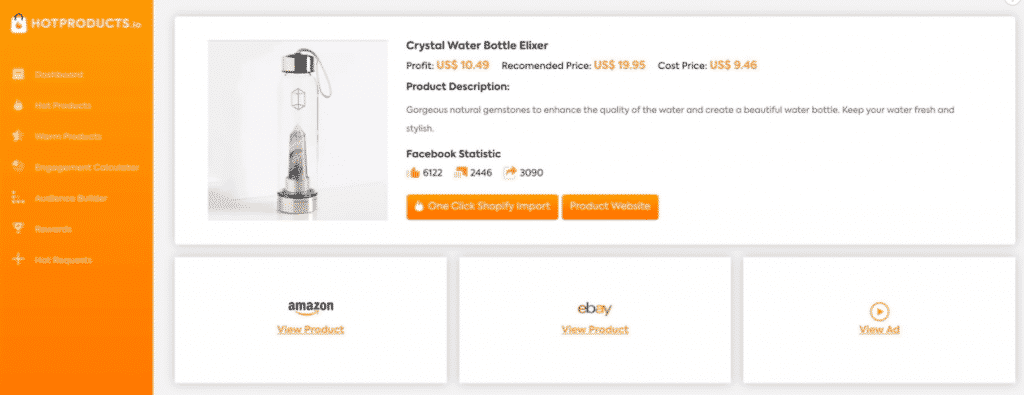The width and height of the screenshot is (1024, 395).
Task: Click the Audience Builder icon
Action: 18,198
